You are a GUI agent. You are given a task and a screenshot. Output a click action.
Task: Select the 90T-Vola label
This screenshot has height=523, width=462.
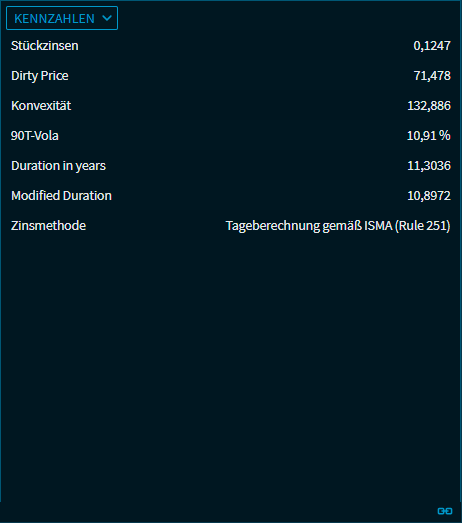(x=35, y=136)
